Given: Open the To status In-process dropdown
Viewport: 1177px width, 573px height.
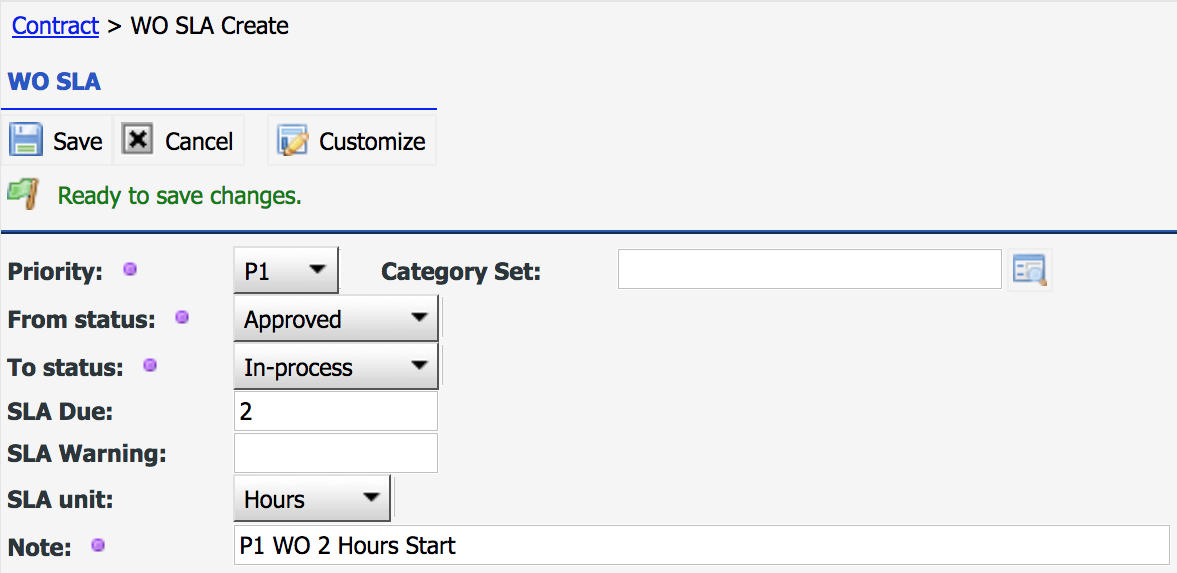Looking at the screenshot, I should tap(336, 366).
